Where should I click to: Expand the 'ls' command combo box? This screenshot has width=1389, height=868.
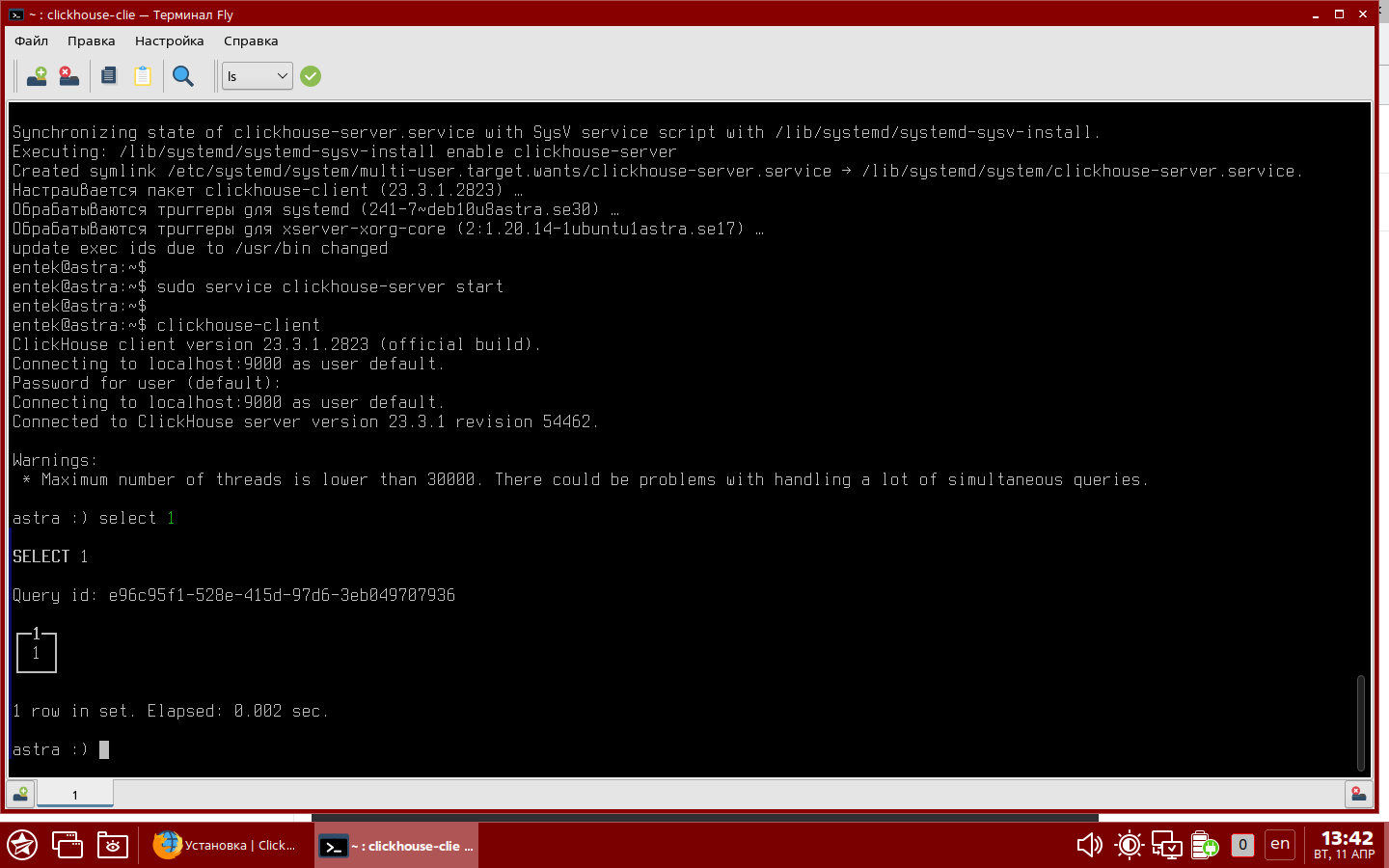pos(258,76)
